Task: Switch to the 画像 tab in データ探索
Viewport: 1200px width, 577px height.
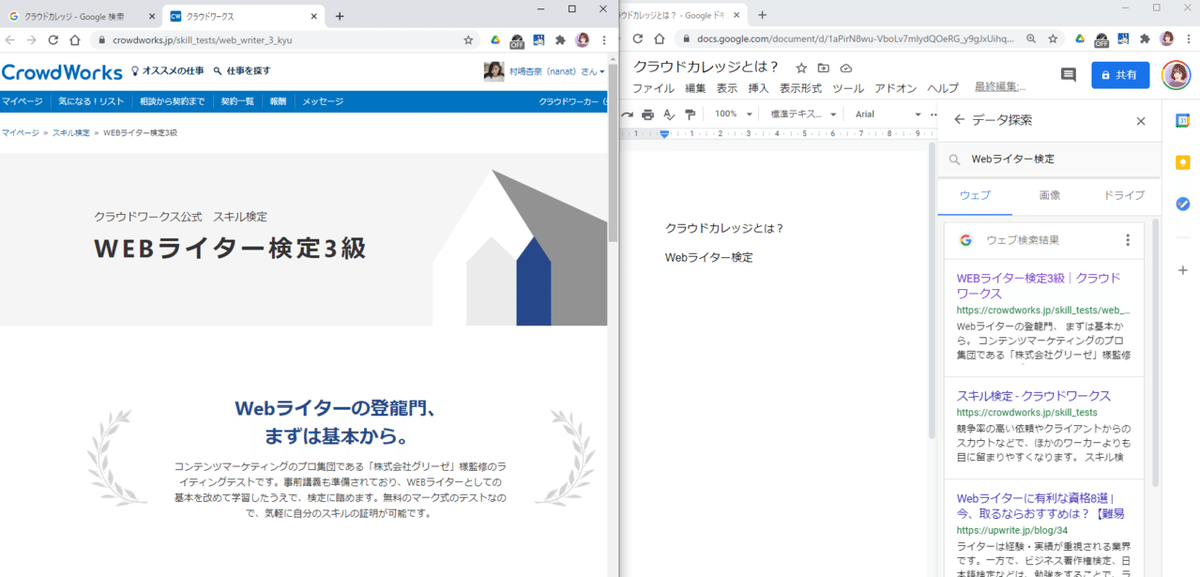Action: coord(1049,196)
